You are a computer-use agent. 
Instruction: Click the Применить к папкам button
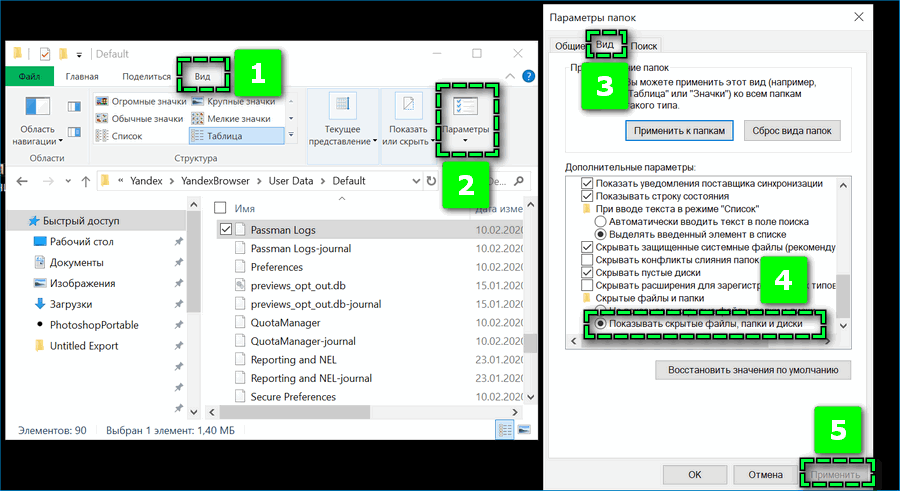coord(680,131)
